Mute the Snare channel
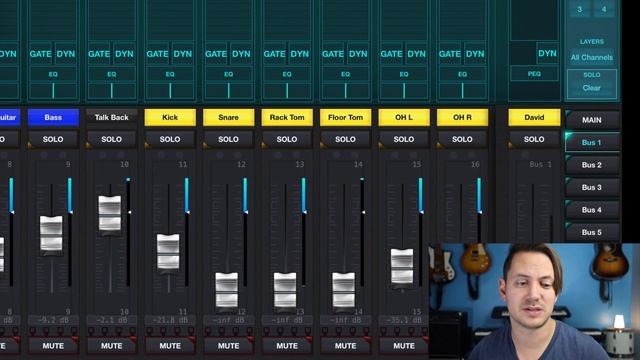Screen dimensions: 640x360 229,346
